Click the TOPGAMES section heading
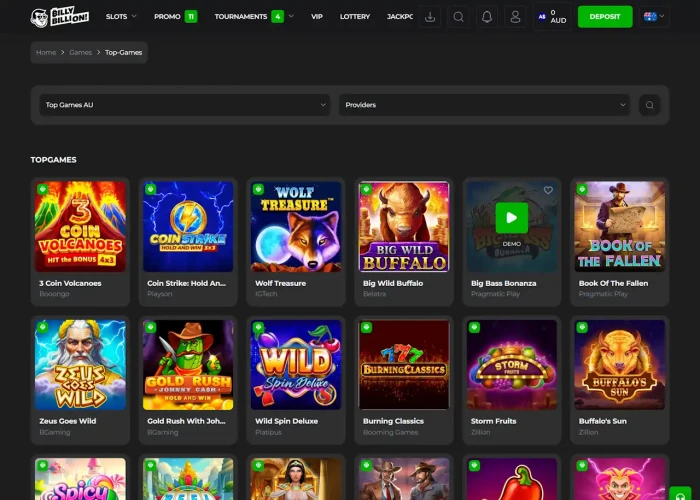The image size is (700, 500). coord(54,160)
